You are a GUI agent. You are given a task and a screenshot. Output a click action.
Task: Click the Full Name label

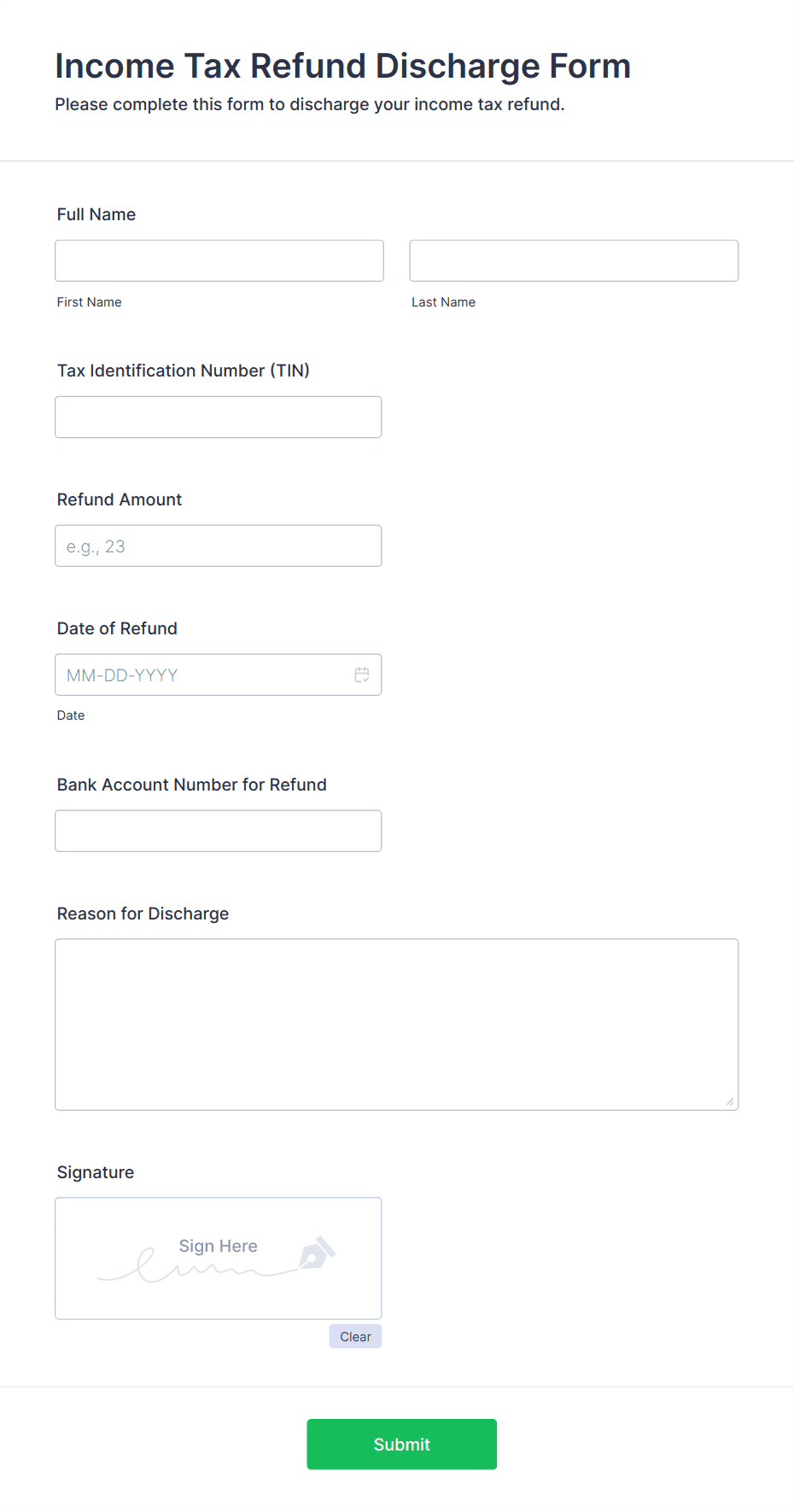[x=96, y=214]
